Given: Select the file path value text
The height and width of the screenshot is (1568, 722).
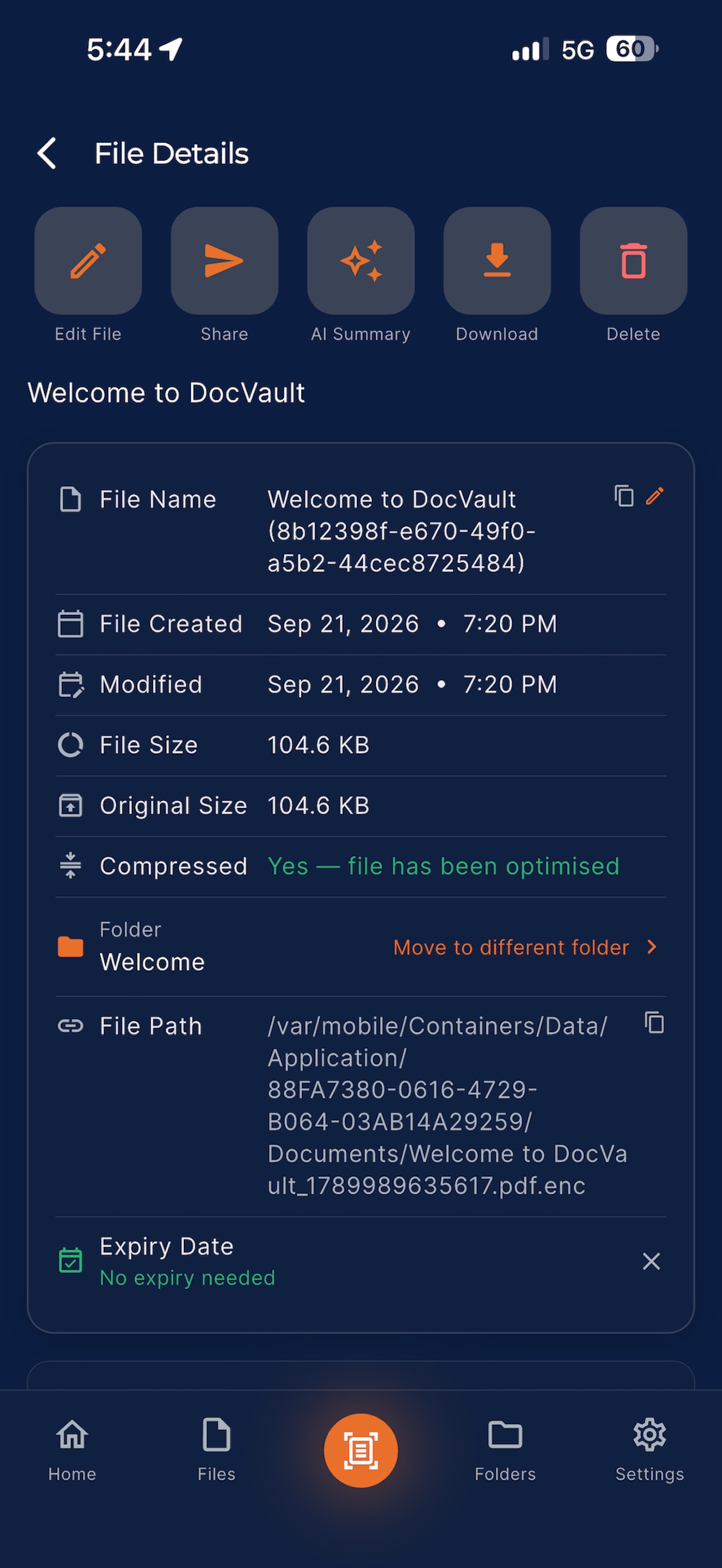Looking at the screenshot, I should pyautogui.click(x=448, y=1106).
